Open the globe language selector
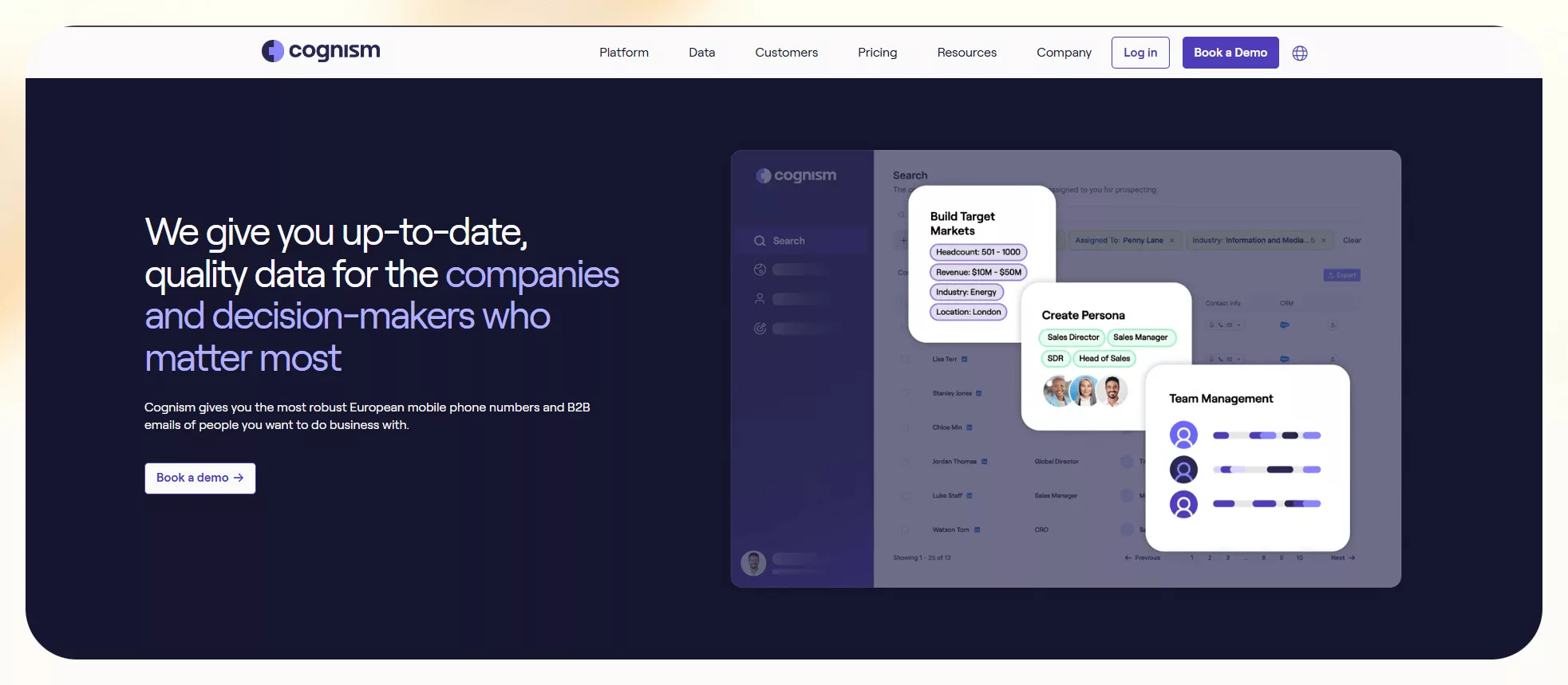 click(x=1300, y=53)
